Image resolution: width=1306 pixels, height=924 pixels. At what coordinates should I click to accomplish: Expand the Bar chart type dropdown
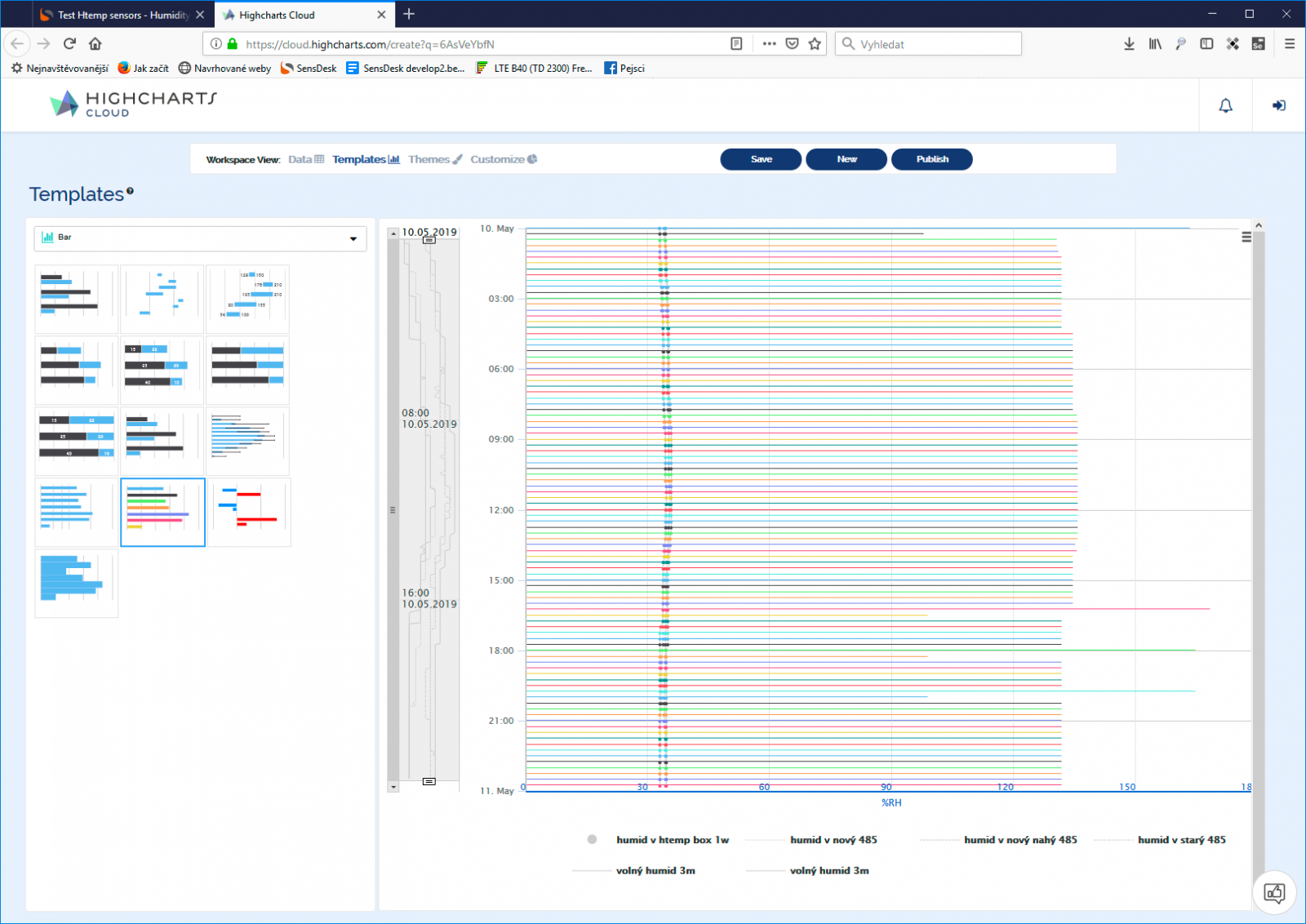point(200,238)
